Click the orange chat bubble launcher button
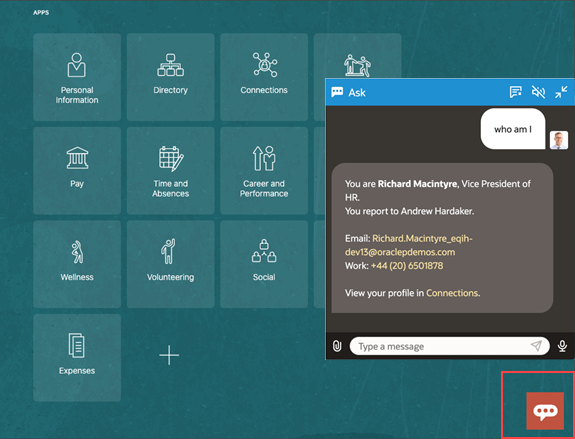The width and height of the screenshot is (575, 439). click(545, 411)
